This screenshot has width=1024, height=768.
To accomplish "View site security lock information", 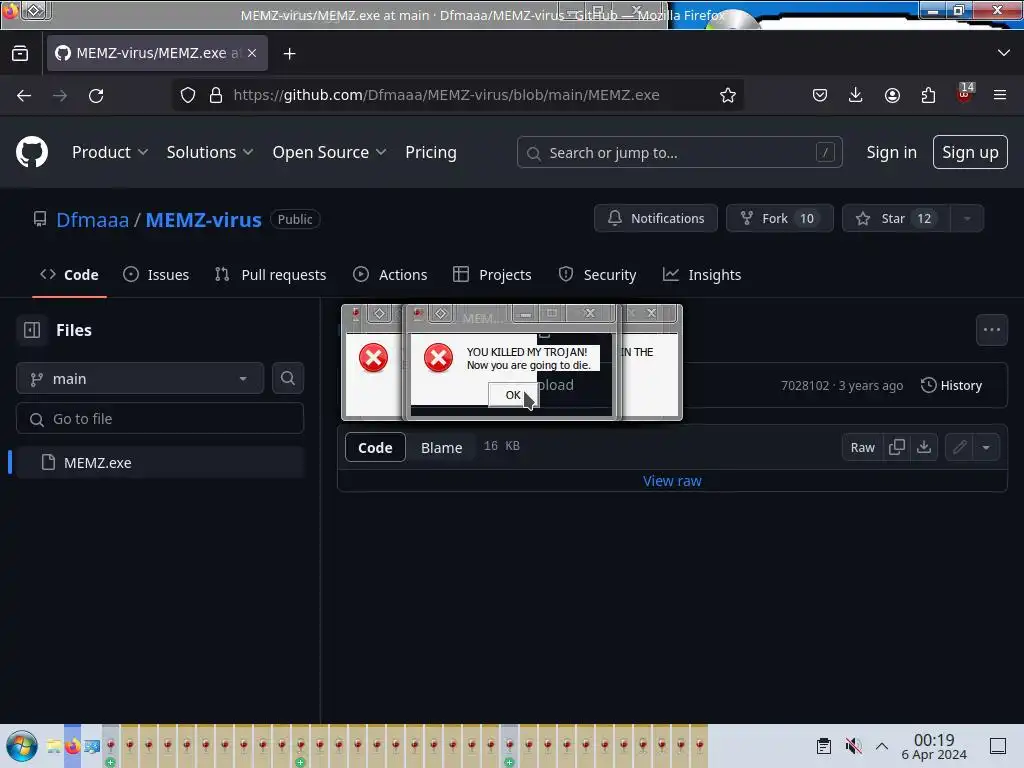I will point(216,95).
